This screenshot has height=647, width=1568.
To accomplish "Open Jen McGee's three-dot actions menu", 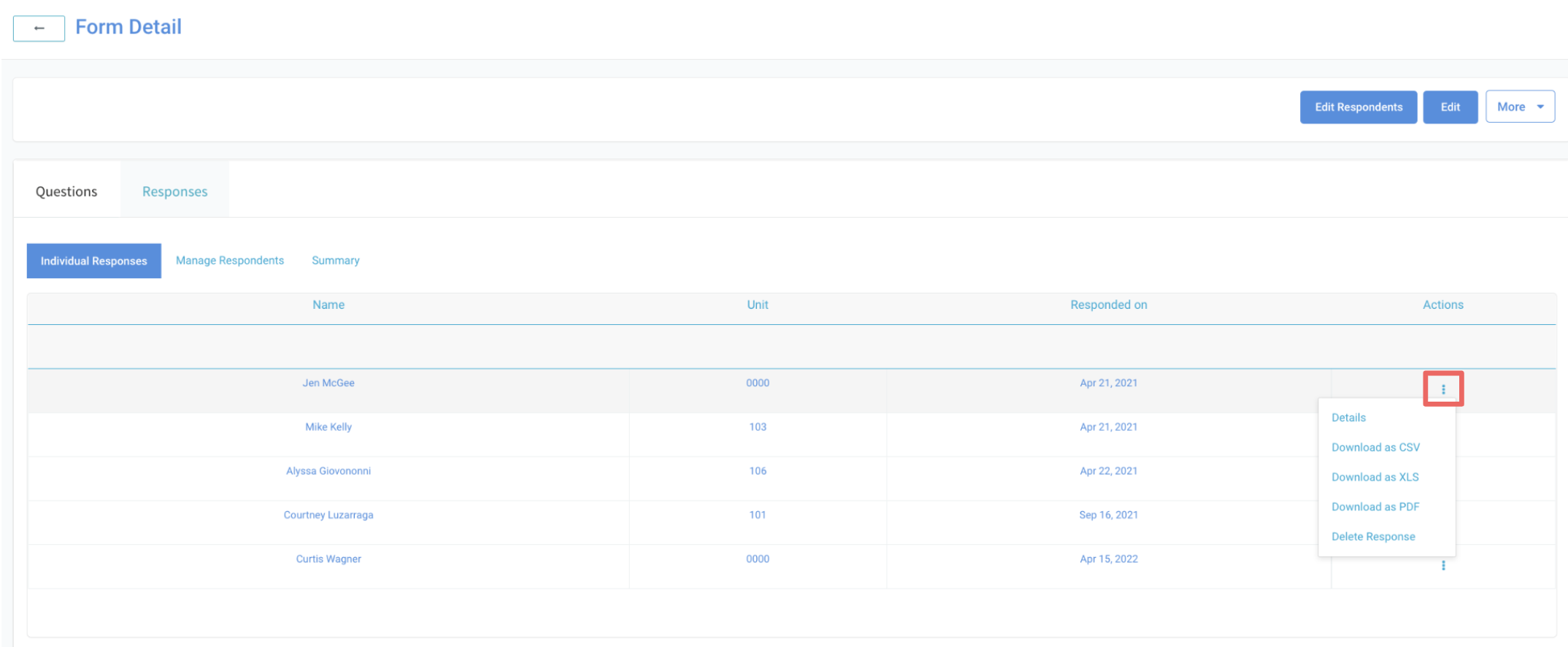I will [1442, 389].
